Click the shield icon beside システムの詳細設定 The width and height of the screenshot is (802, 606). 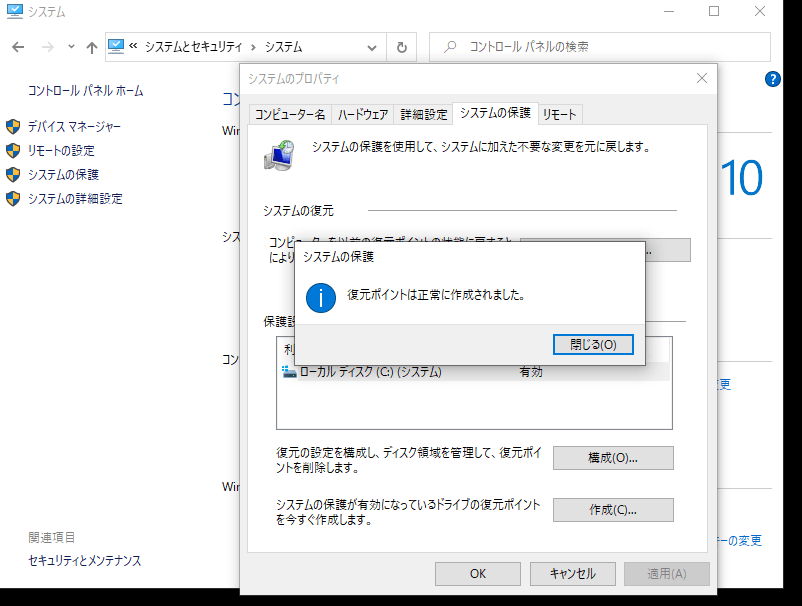[13, 199]
